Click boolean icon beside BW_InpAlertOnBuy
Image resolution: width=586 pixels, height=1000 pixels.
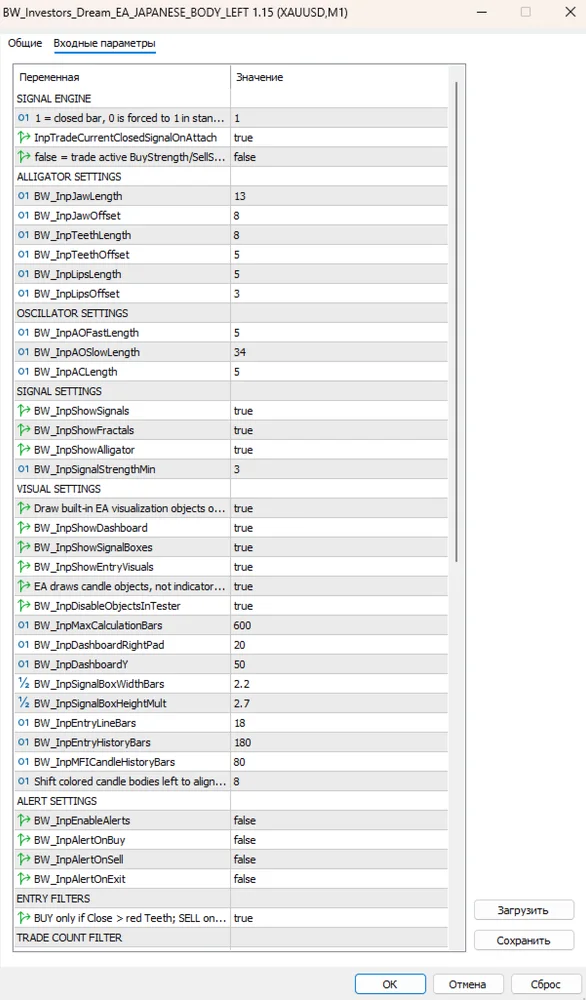[24, 840]
